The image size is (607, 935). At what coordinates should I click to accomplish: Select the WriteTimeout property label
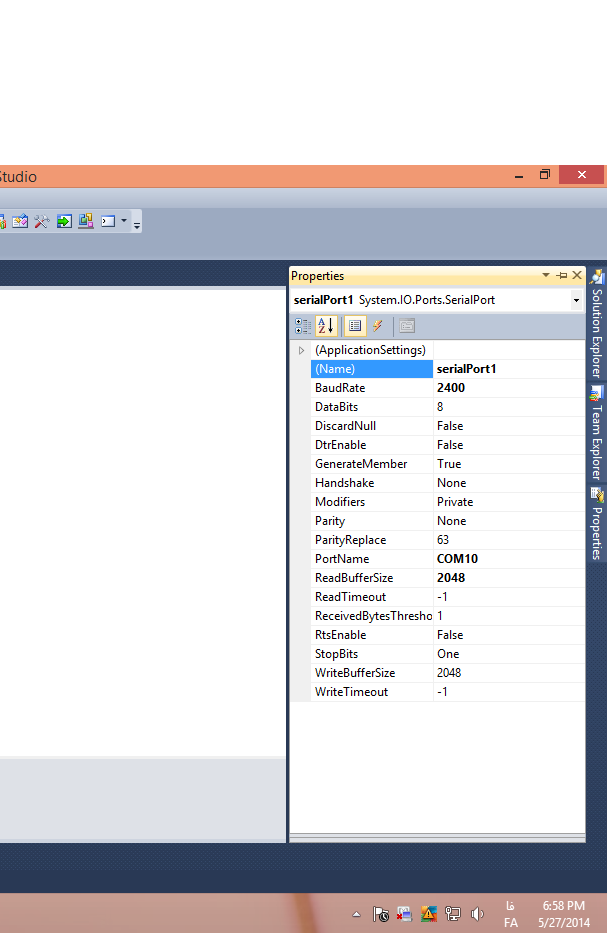point(351,692)
